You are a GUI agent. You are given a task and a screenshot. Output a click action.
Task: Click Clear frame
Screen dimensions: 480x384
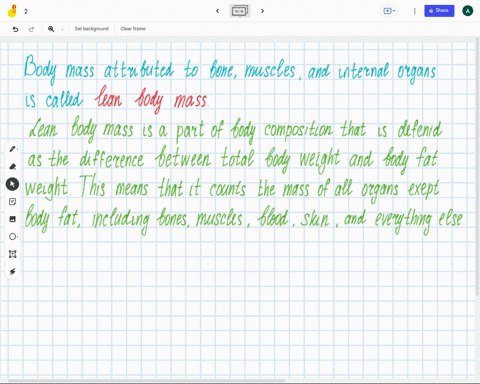pyautogui.click(x=133, y=29)
